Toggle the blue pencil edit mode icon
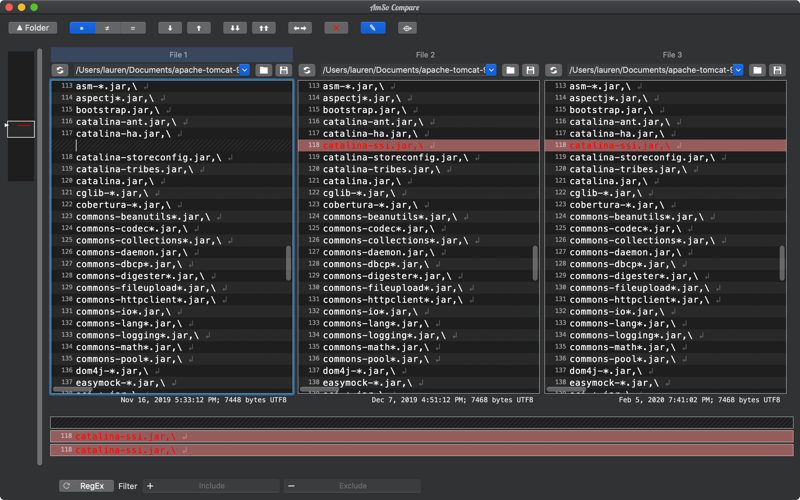This screenshot has width=800, height=500. (372, 28)
